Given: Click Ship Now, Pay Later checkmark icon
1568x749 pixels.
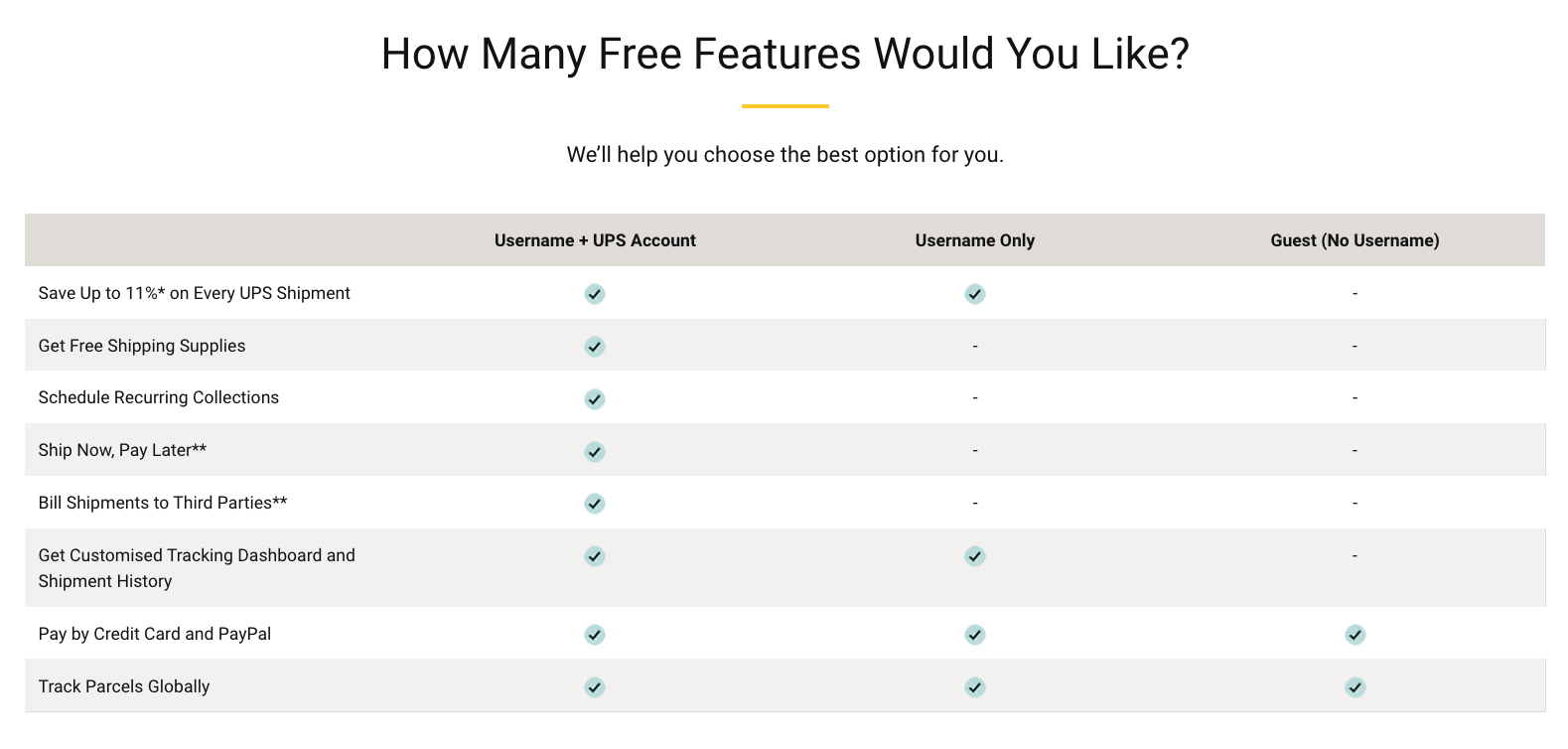Looking at the screenshot, I should 595,452.
